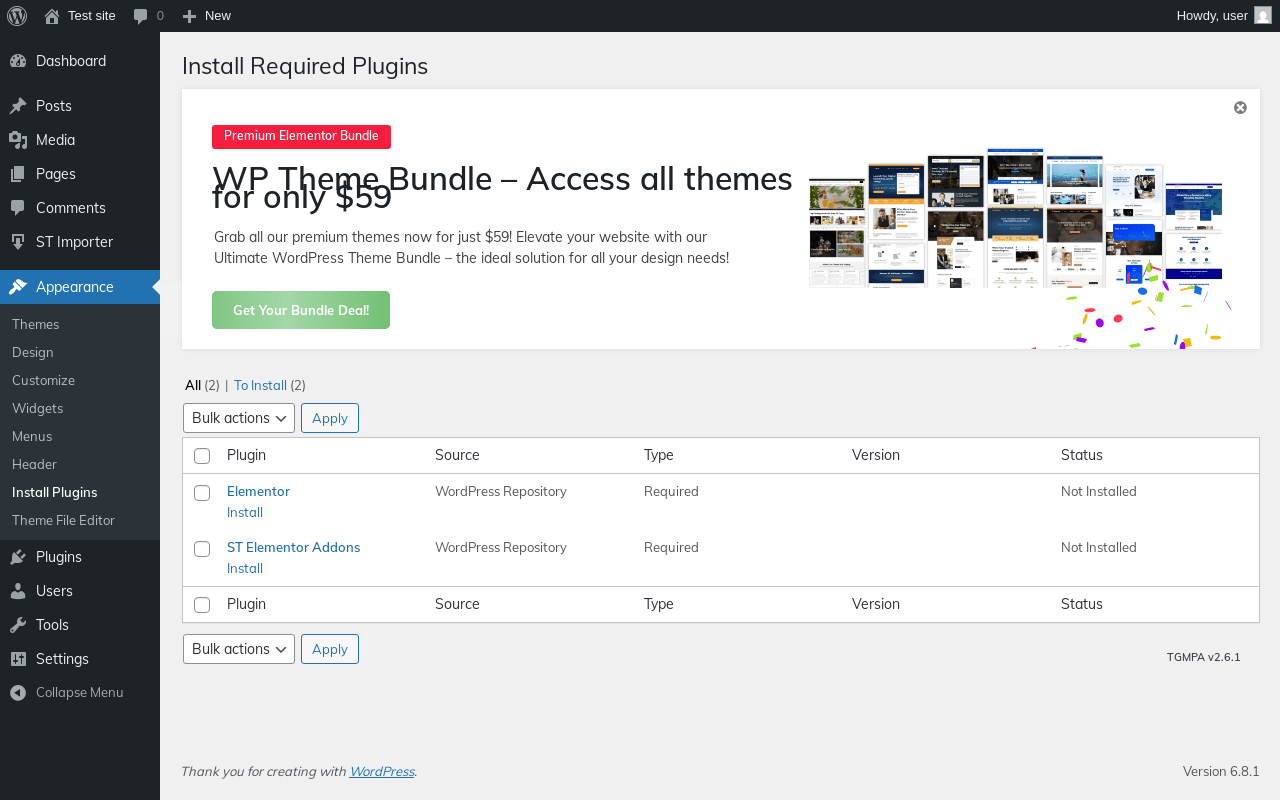The width and height of the screenshot is (1280, 800).
Task: Click the WP Theme Bundle headline
Action: point(502,188)
